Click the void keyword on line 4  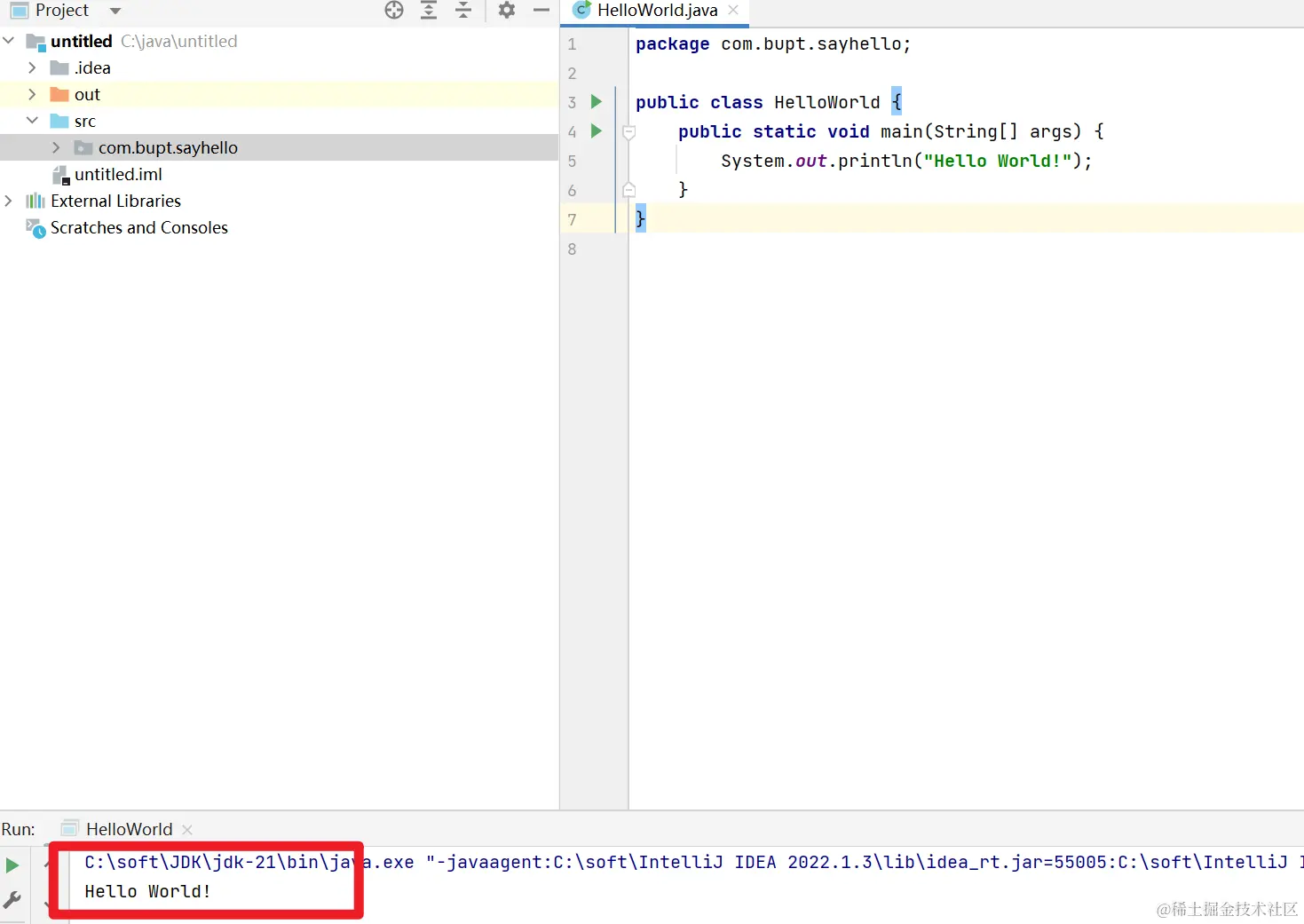point(849,132)
